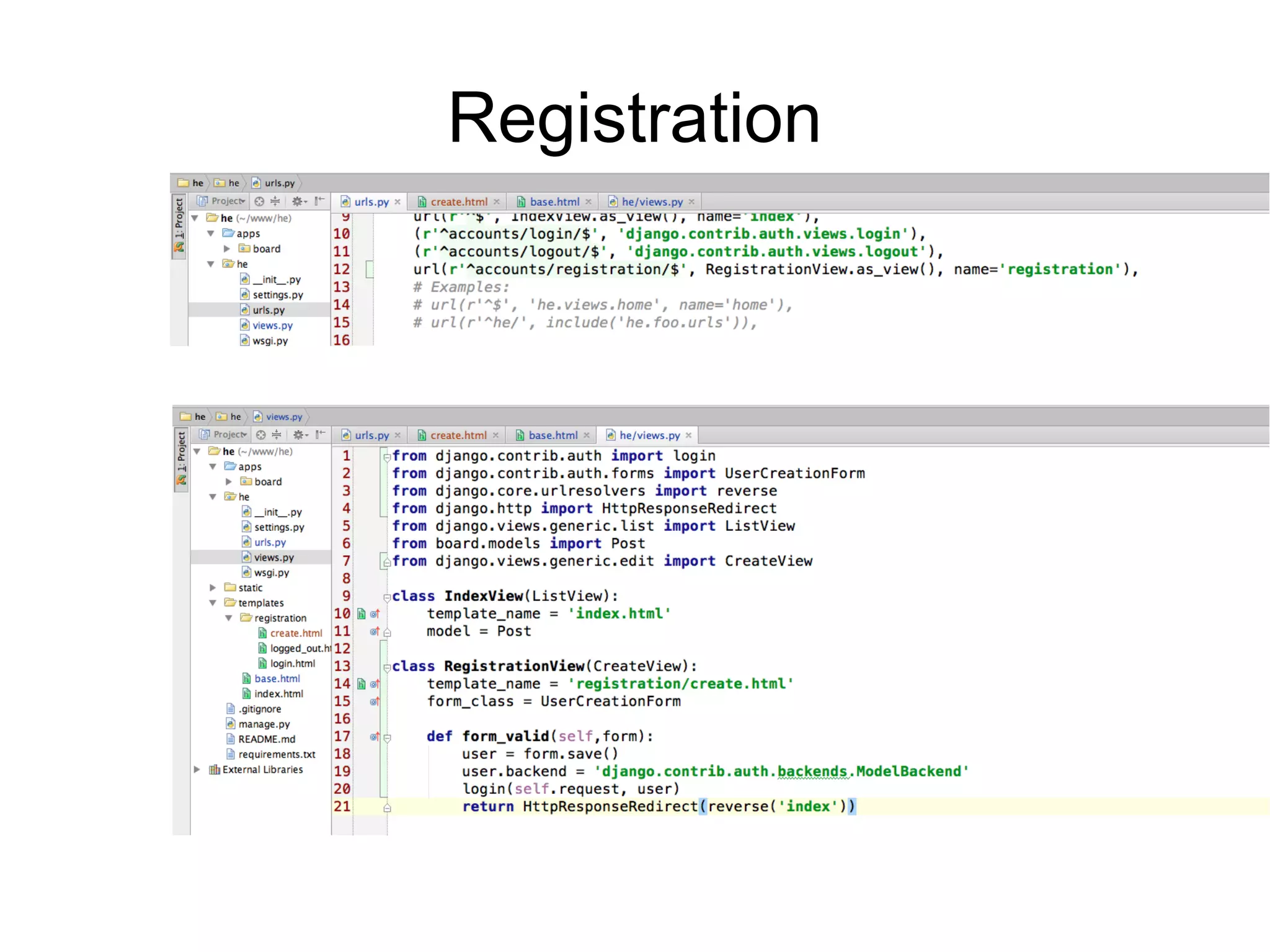Click hide-panel icon in top IDE project toolbar
1270x952 pixels.
319,200
